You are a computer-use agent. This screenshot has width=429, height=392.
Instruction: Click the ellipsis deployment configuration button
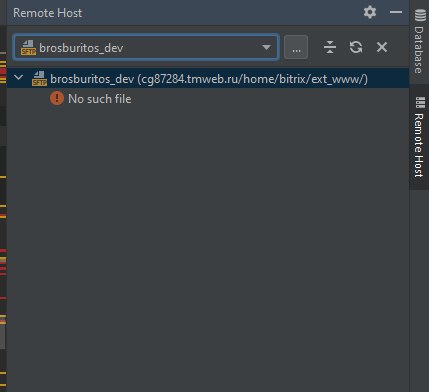click(x=296, y=47)
